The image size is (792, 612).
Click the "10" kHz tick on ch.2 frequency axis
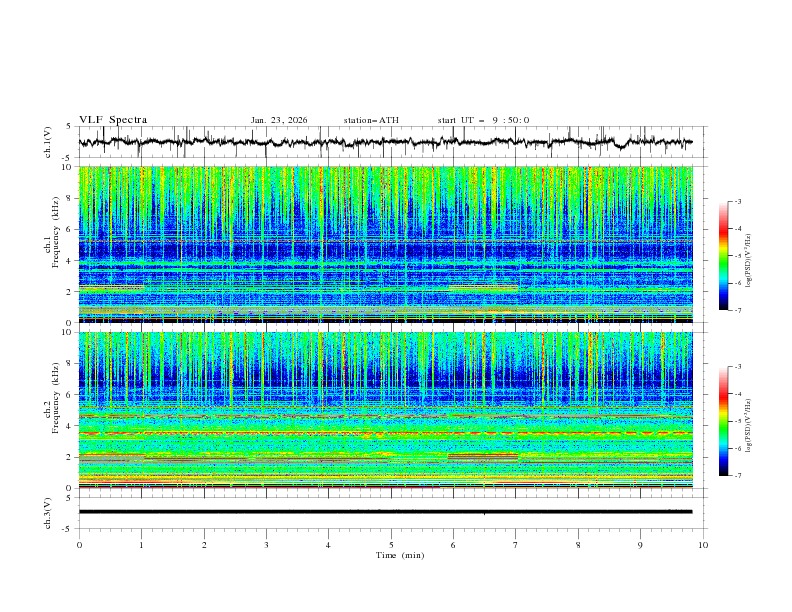click(x=69, y=332)
